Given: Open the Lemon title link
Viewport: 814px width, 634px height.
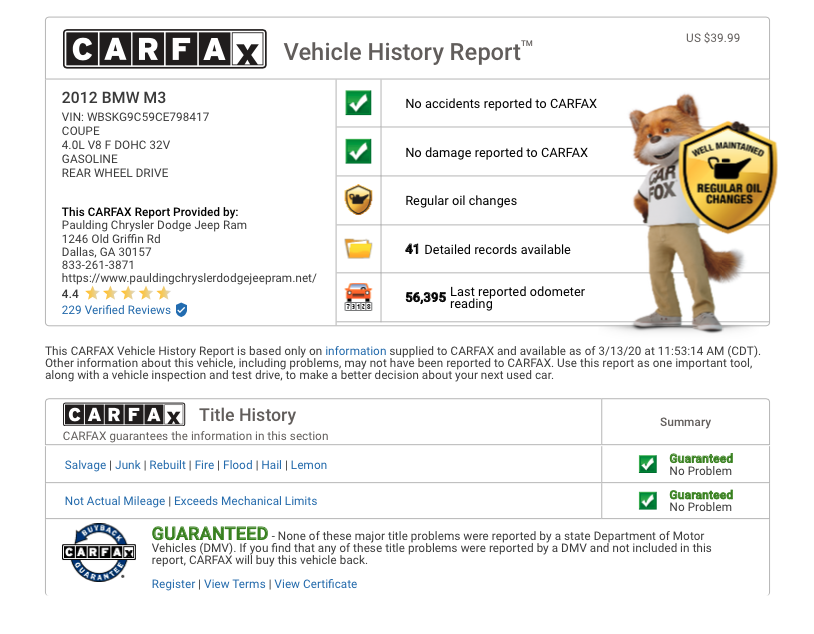Looking at the screenshot, I should tap(309, 465).
